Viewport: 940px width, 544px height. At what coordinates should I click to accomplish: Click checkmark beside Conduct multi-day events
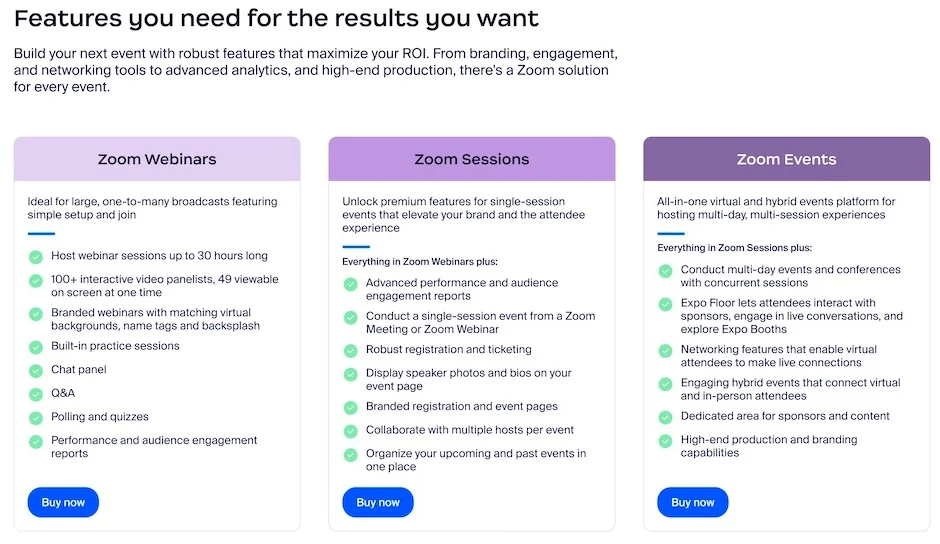pos(665,271)
